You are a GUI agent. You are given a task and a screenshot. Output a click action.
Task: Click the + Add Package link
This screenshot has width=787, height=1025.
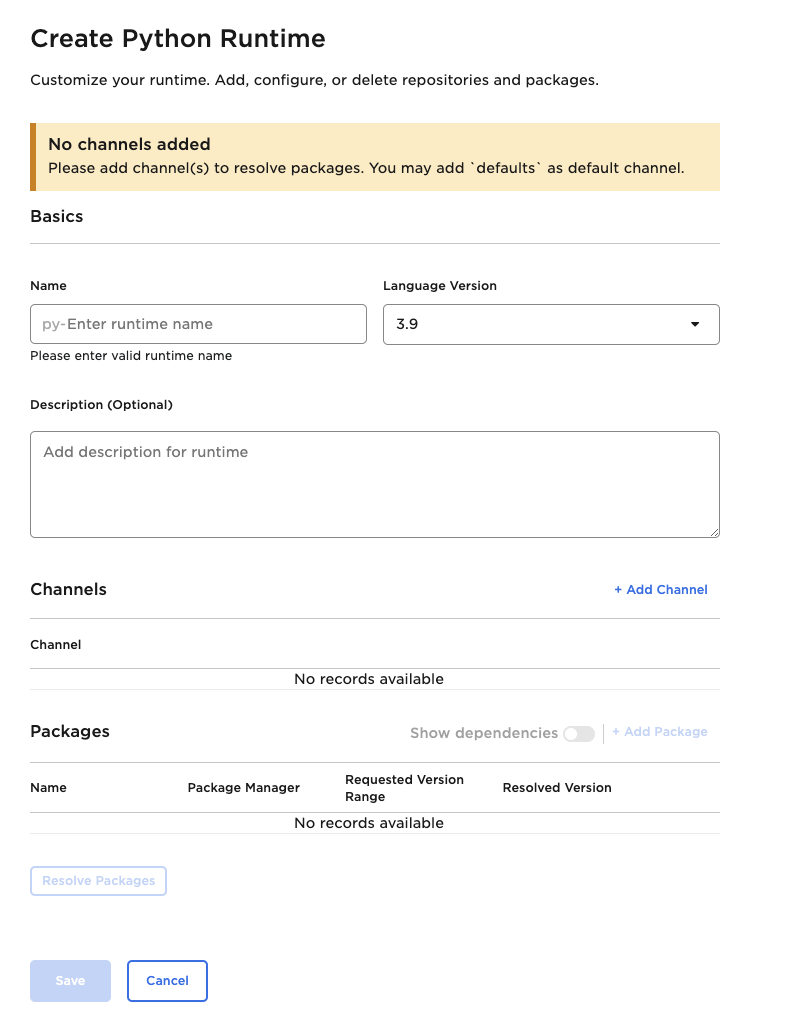pos(660,732)
